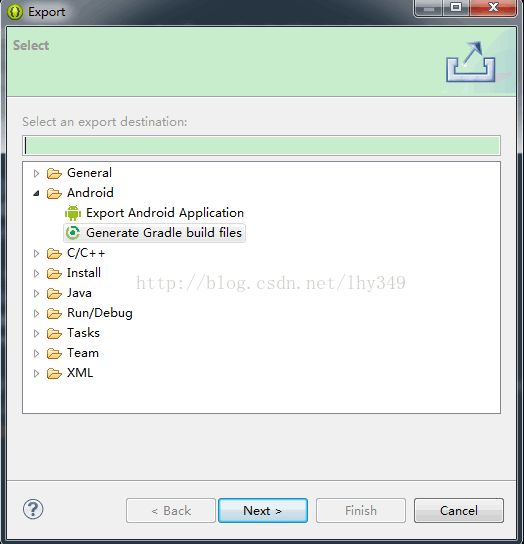Collapse the Android tree node
The image size is (524, 544).
point(36,193)
